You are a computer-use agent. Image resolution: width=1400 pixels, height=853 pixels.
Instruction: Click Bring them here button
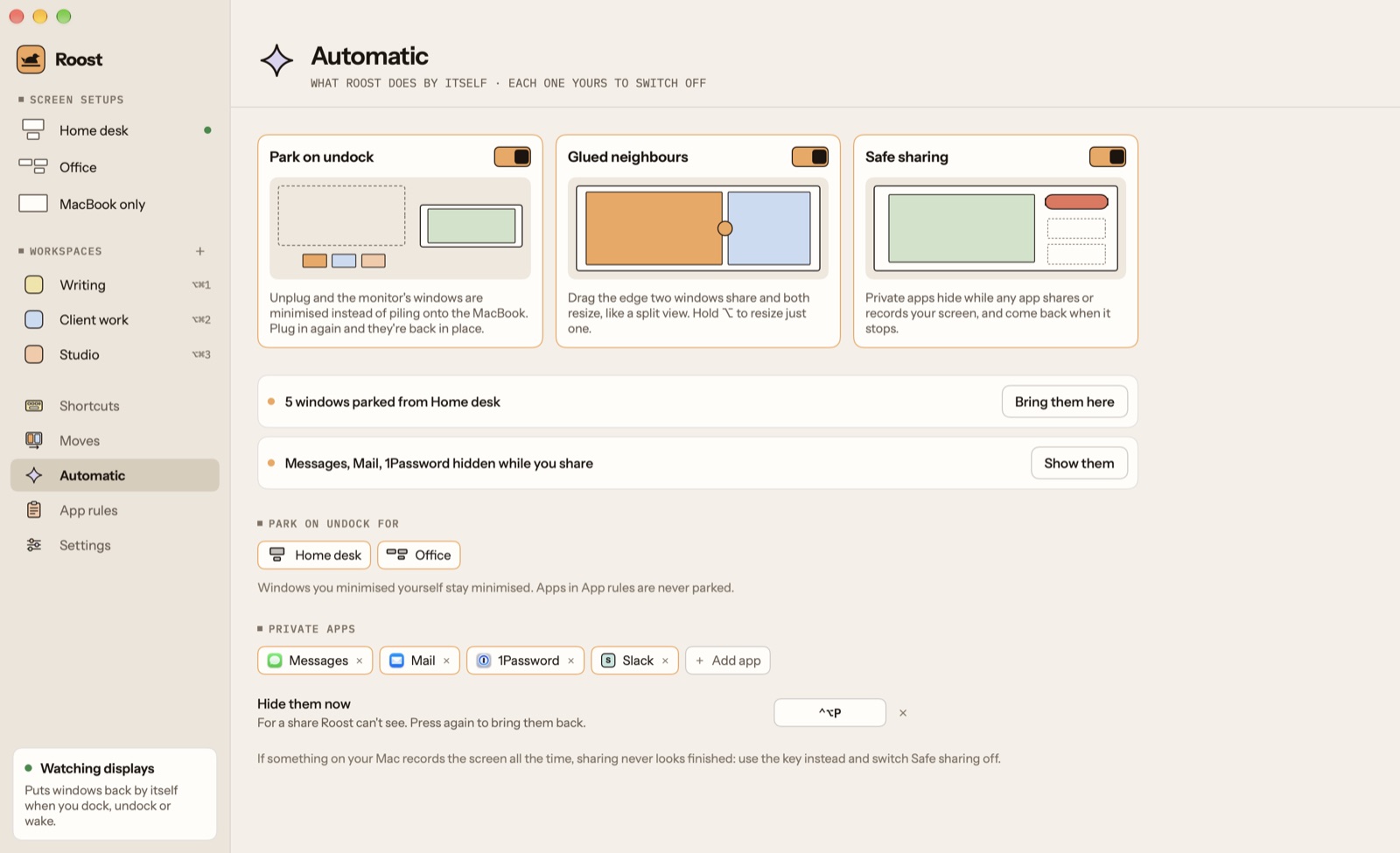[1065, 402]
